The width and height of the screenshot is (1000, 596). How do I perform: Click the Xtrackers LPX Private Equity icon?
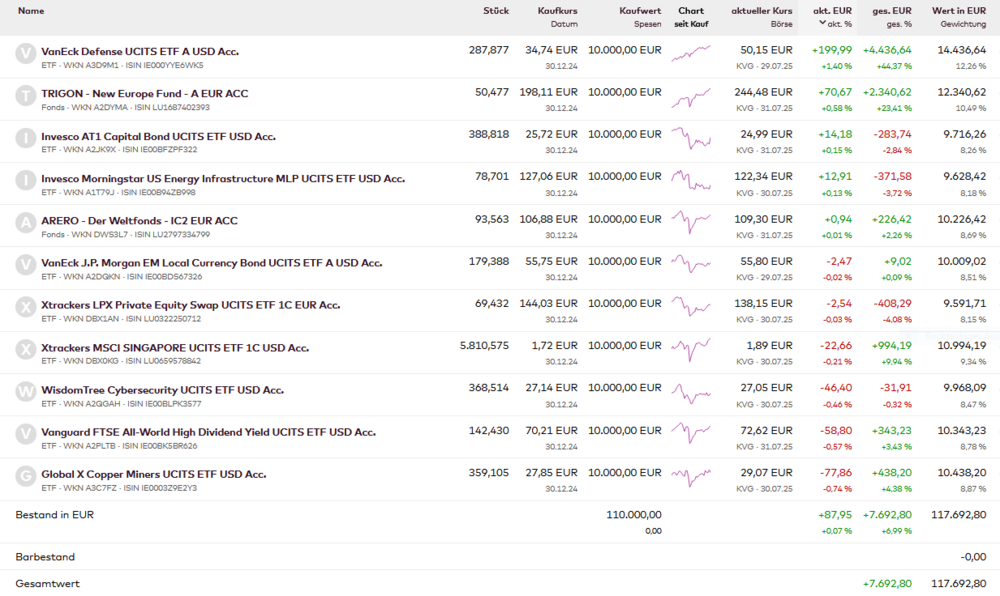click(x=26, y=308)
